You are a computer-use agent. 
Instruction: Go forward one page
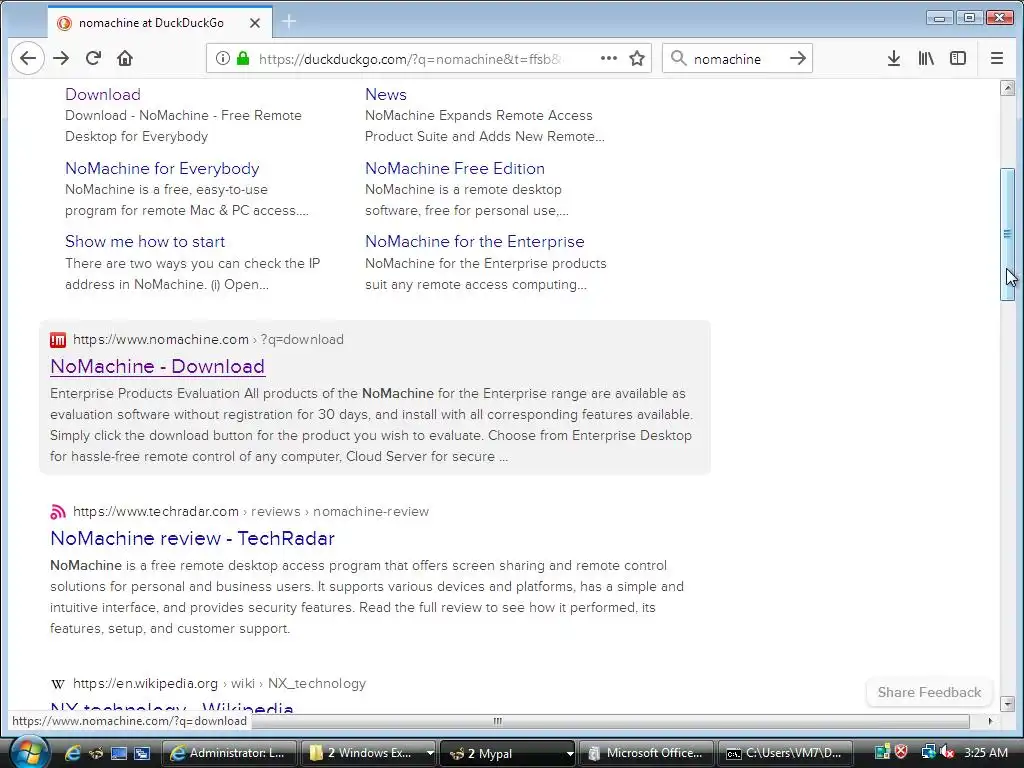(x=61, y=58)
